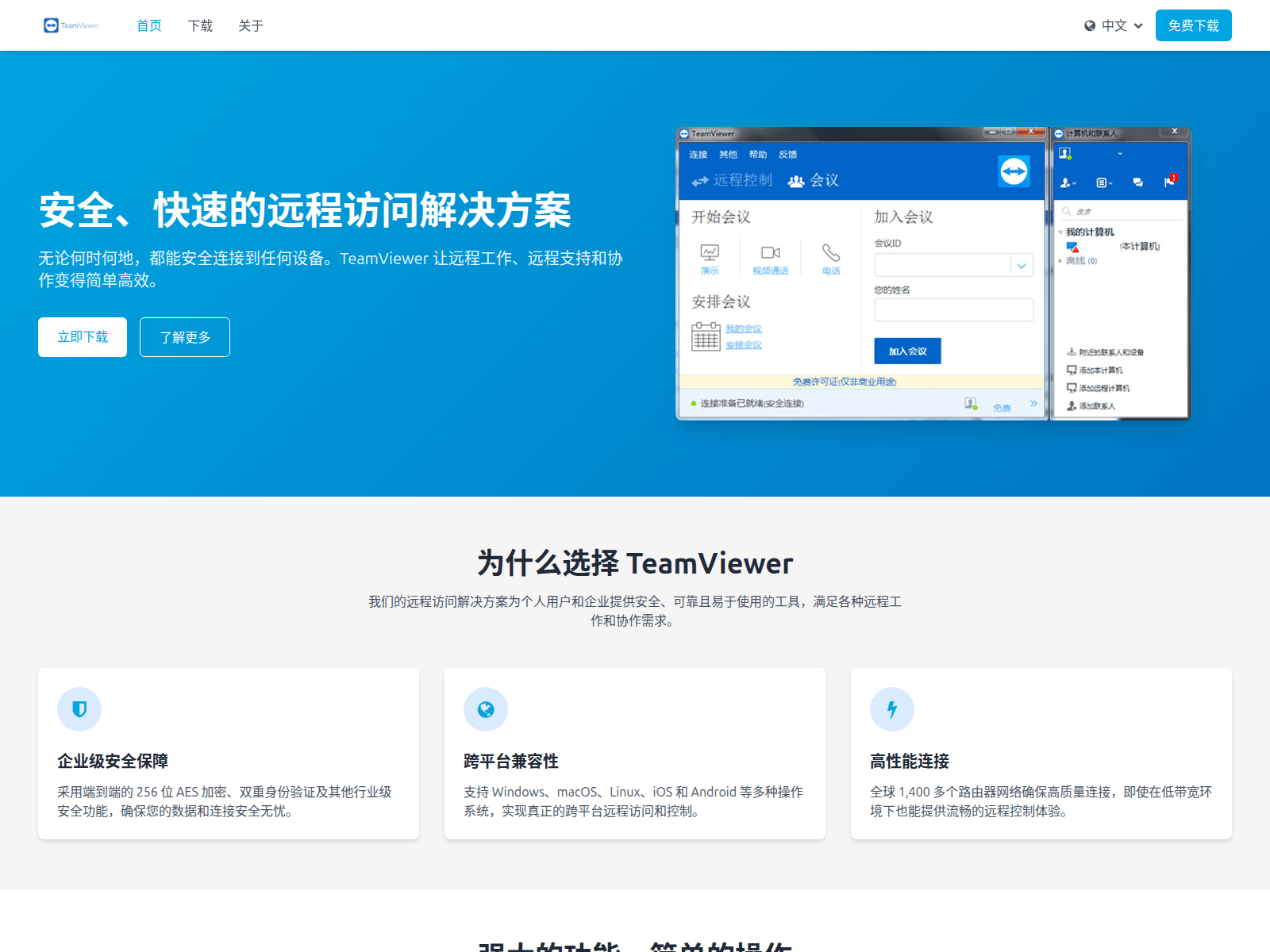Go to the 首页 nav item
This screenshot has height=952, width=1270.
tap(149, 25)
